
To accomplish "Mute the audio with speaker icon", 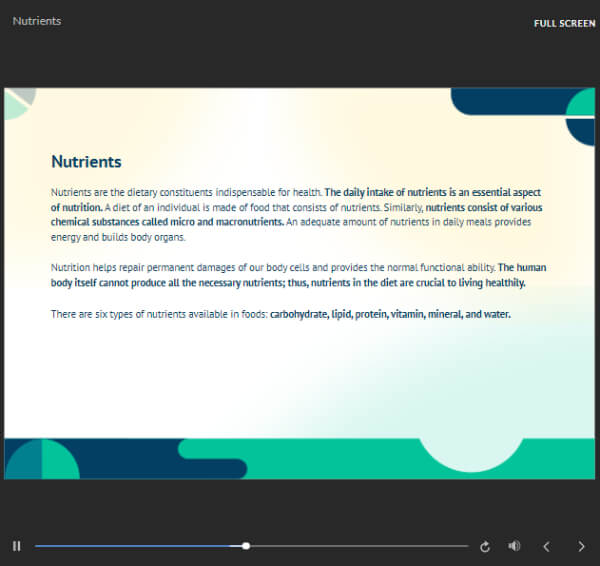I will pos(514,546).
